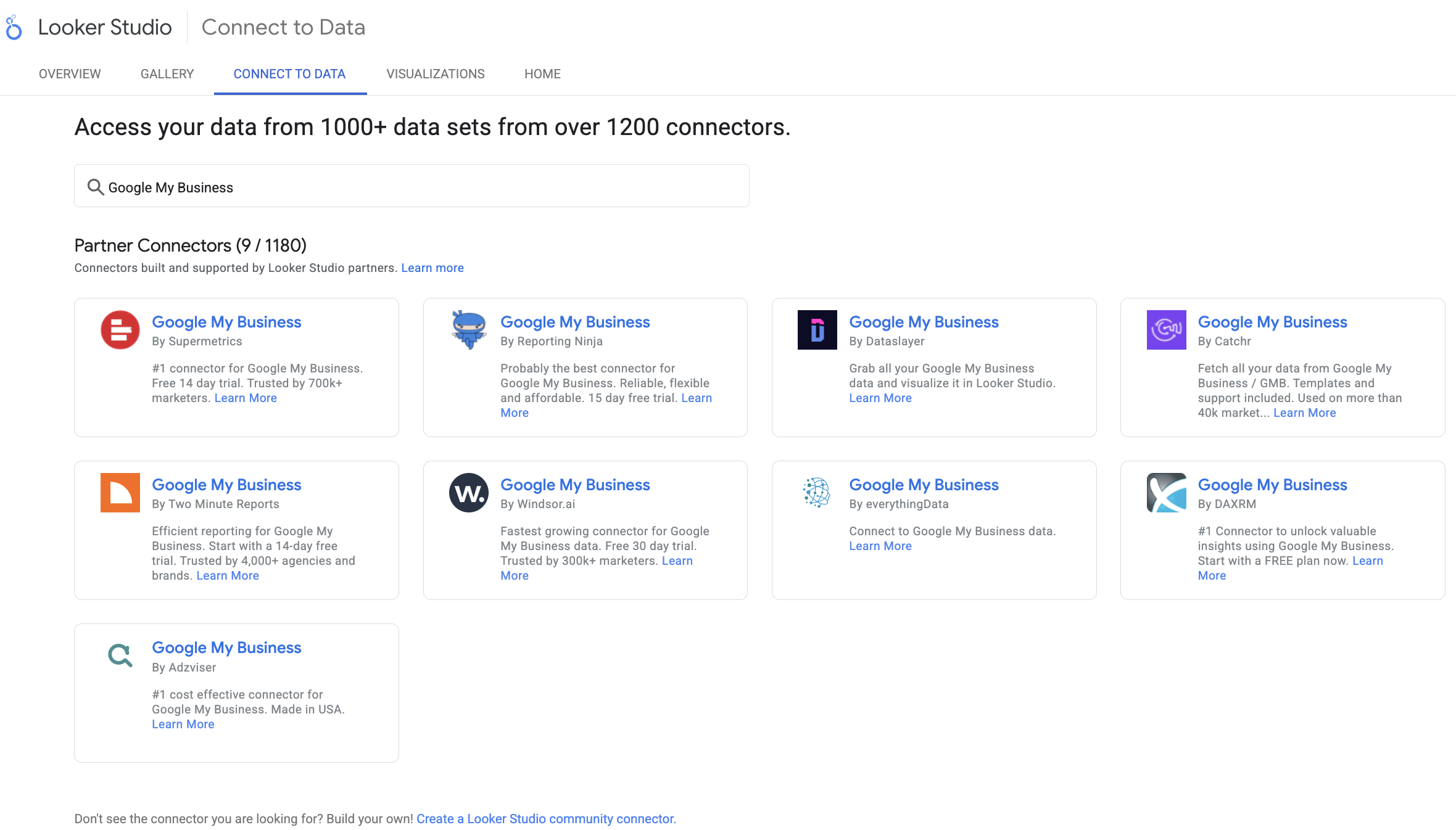Screen dimensions: 1456x830
Task: Click the Two Minute Reports logo
Action: pyautogui.click(x=120, y=493)
